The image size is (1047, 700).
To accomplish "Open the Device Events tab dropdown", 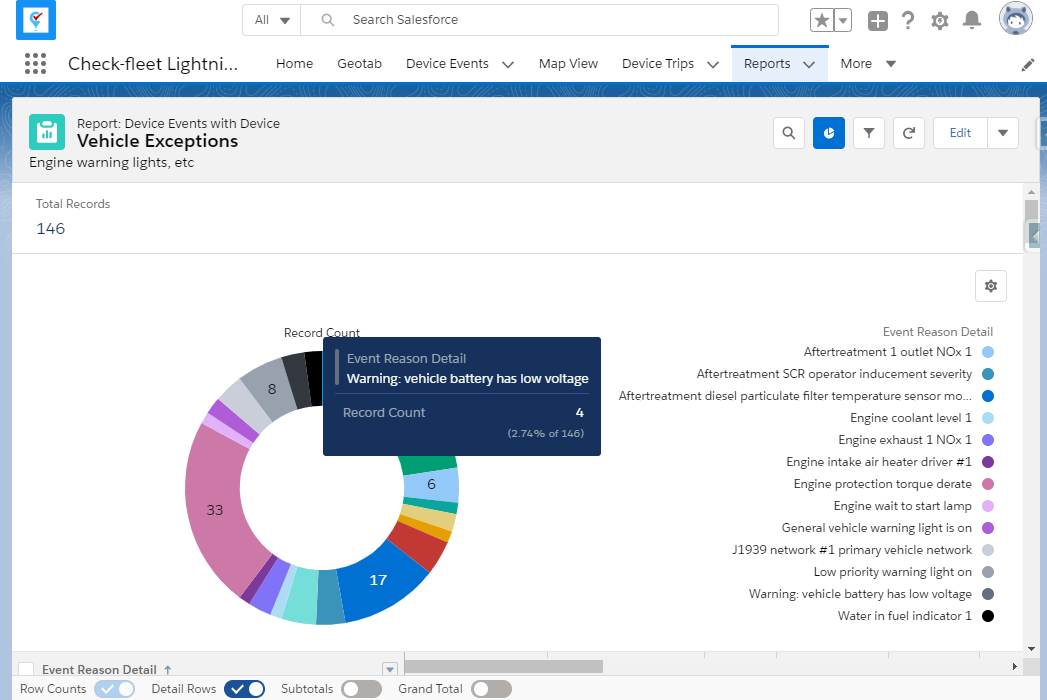I will tap(508, 63).
